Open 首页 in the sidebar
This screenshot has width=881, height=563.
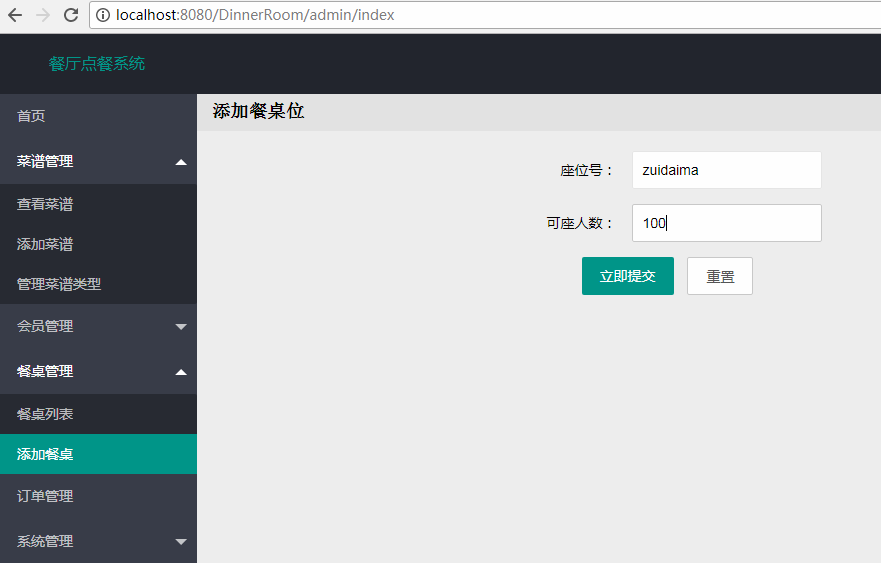coord(31,116)
